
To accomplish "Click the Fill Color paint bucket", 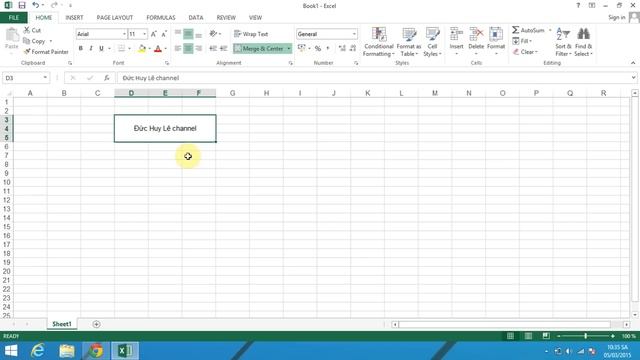I will [142, 48].
